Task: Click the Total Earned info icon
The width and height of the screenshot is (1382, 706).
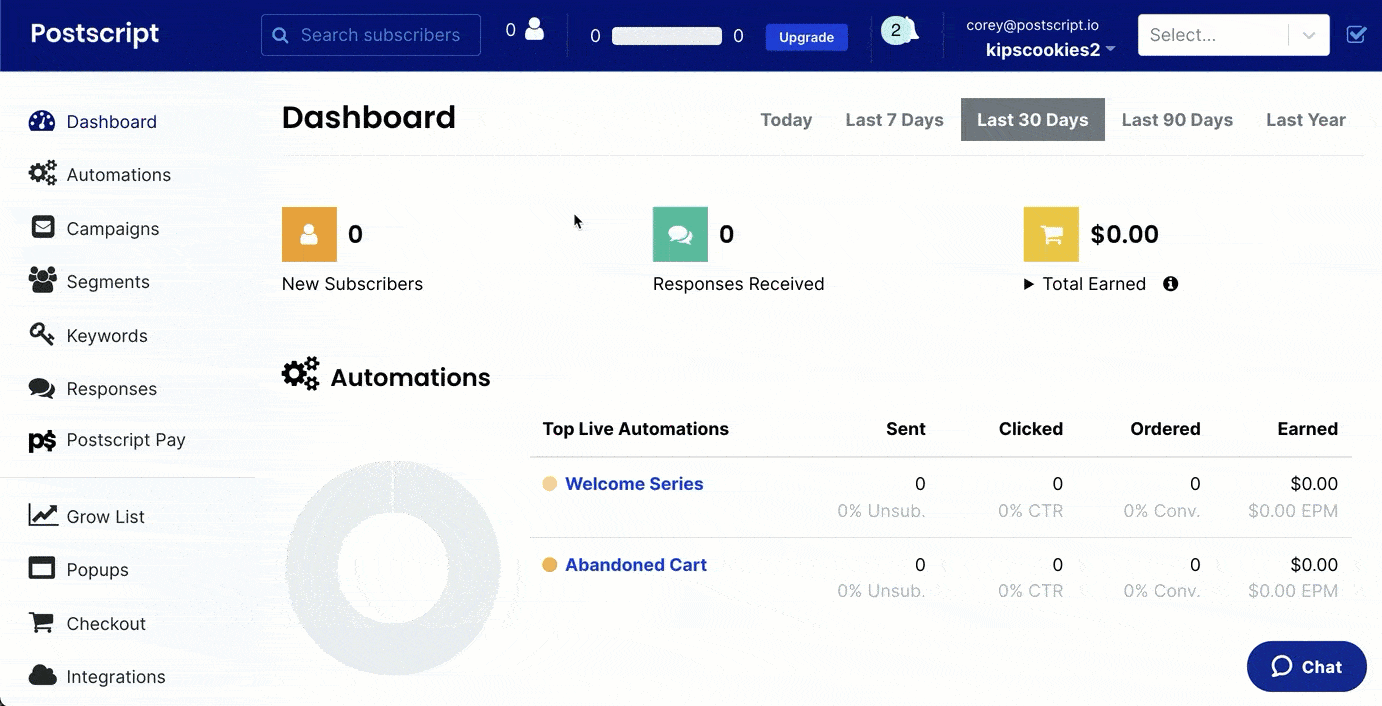Action: coord(1171,284)
